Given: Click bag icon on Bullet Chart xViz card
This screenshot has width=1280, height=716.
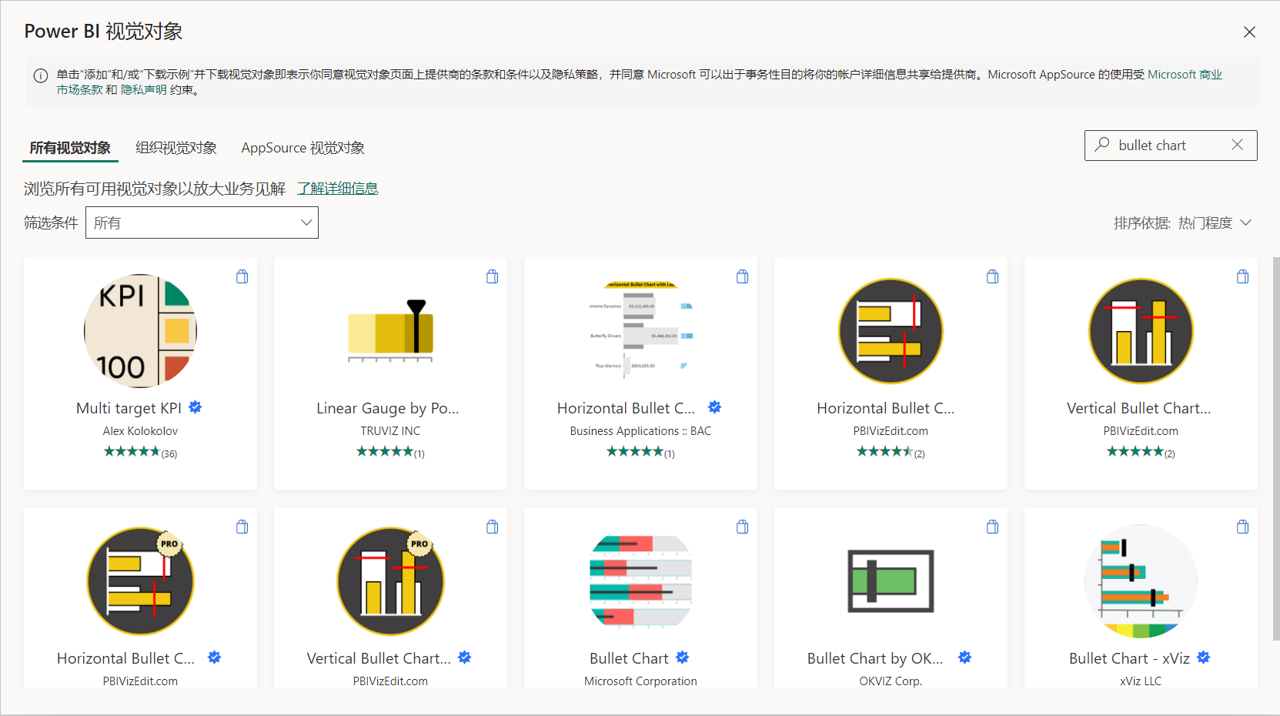Looking at the screenshot, I should coord(1243,526).
